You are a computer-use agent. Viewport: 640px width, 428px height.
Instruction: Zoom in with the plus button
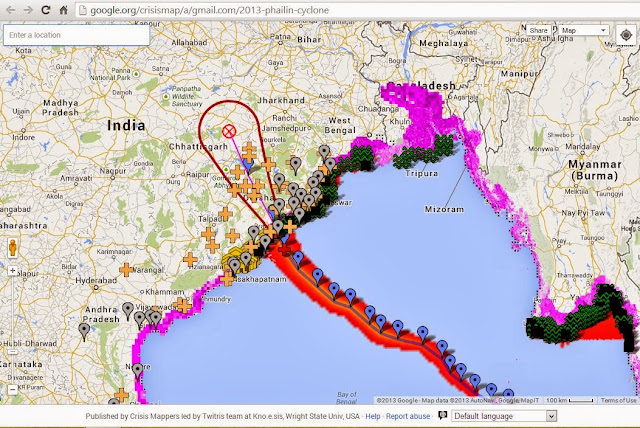(13, 271)
